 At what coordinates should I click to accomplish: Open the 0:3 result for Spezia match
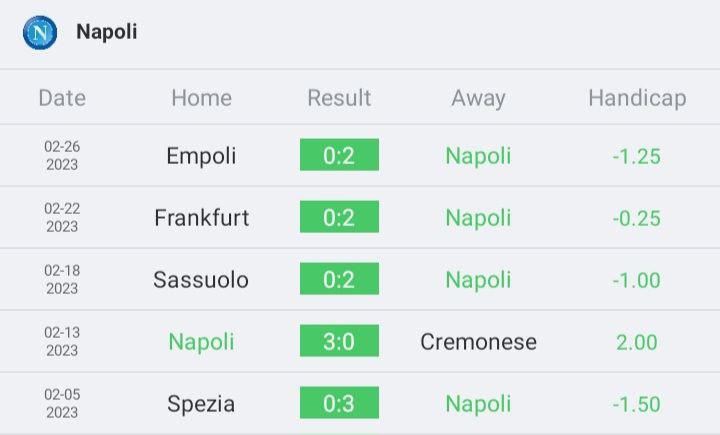pyautogui.click(x=339, y=403)
